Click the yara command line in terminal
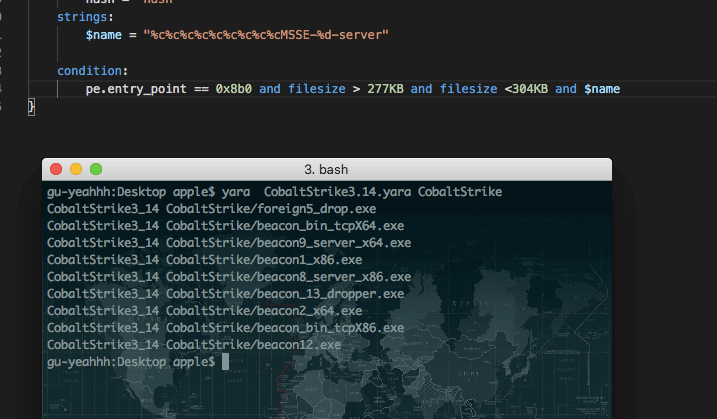717x419 pixels. (274, 192)
